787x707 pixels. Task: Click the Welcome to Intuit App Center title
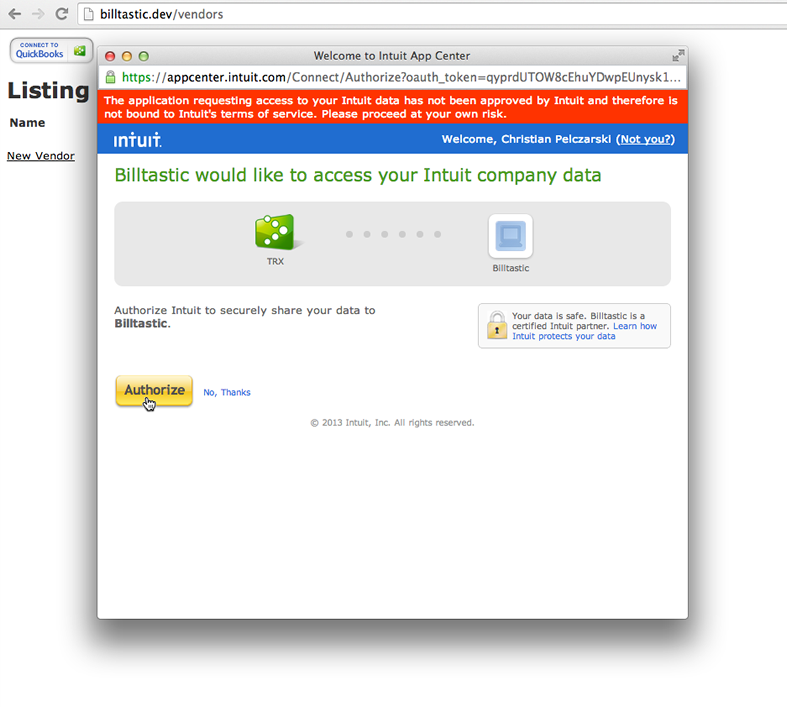coord(391,56)
